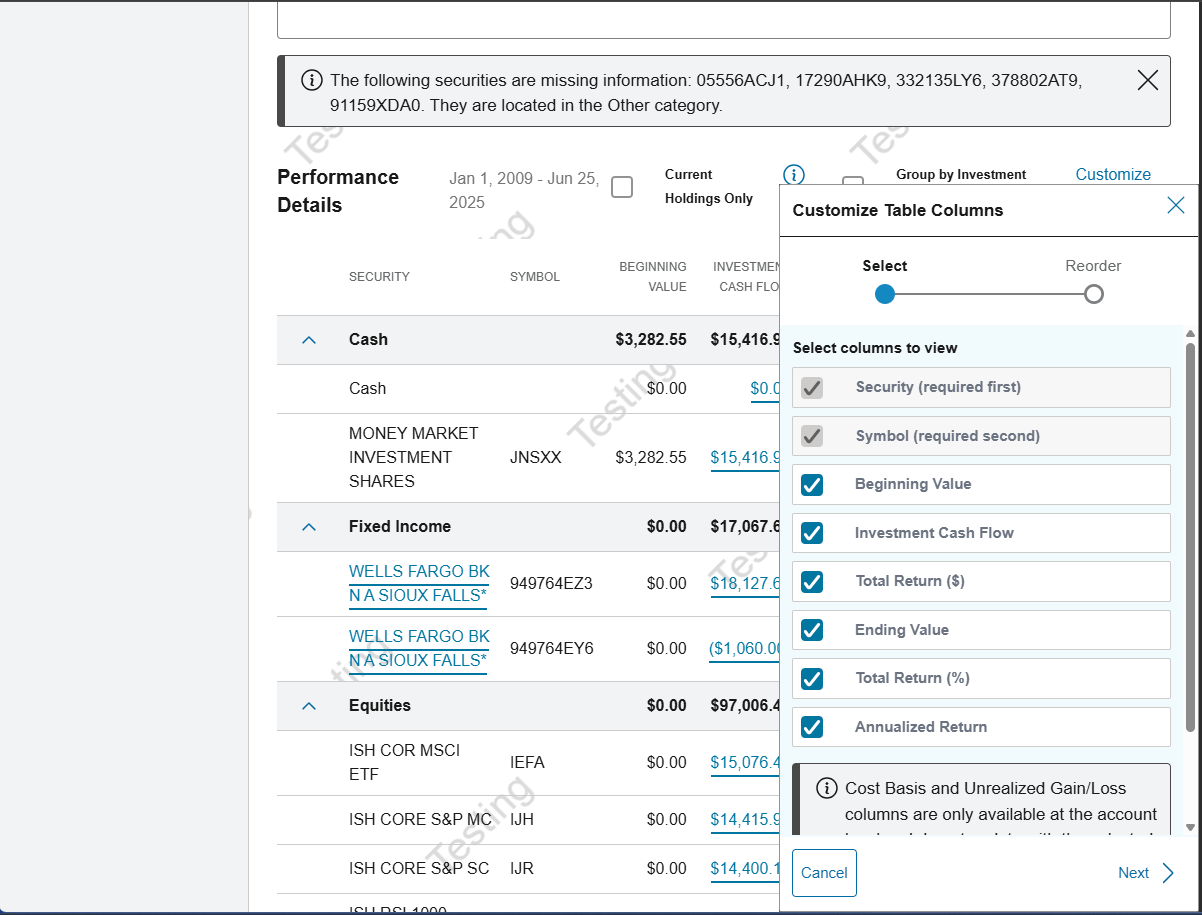Uncheck the Beginning Value column checkbox
Image resolution: width=1202 pixels, height=915 pixels.
(812, 485)
